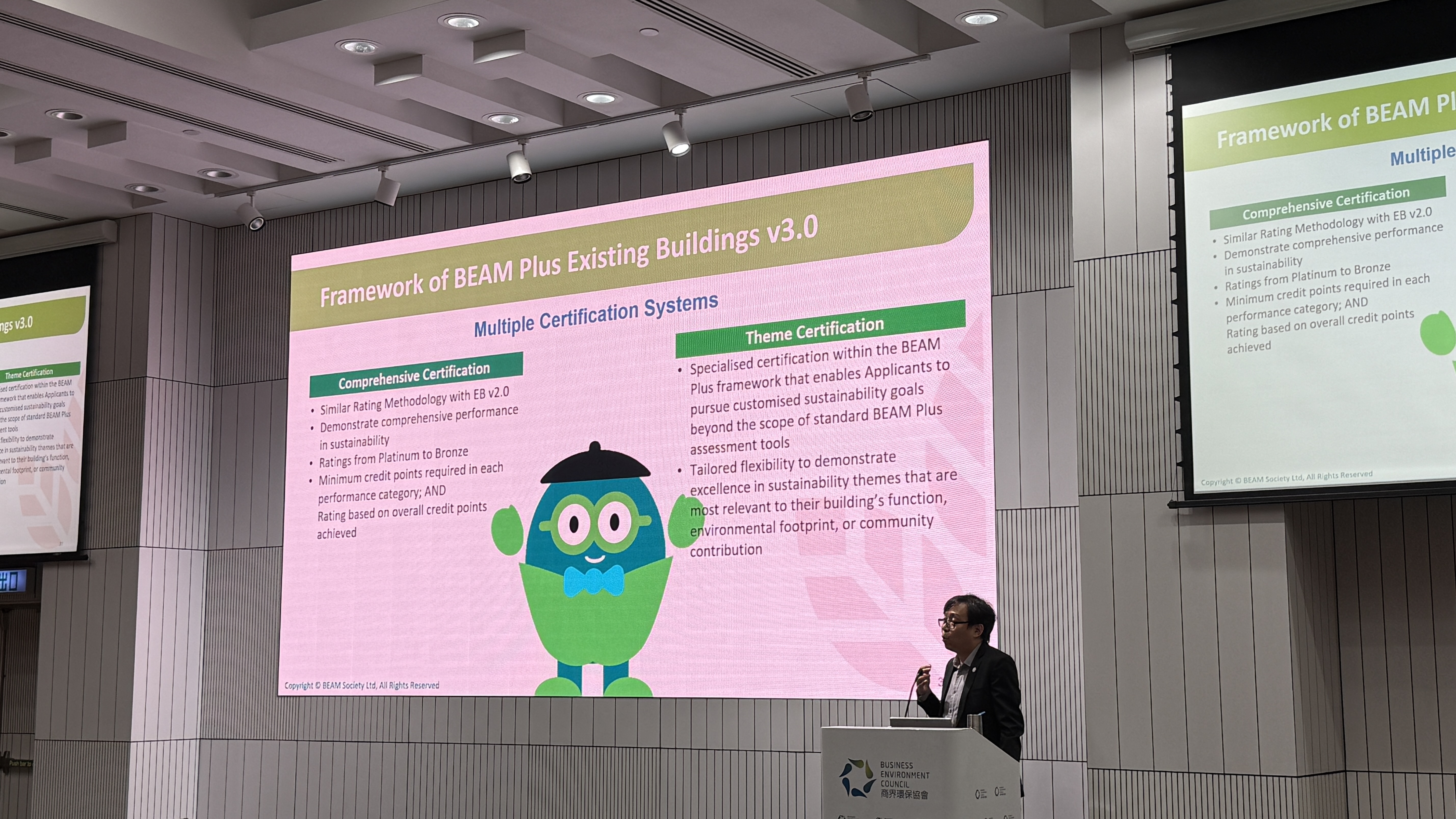Click the mascot's blue bow tie

pyautogui.click(x=593, y=580)
